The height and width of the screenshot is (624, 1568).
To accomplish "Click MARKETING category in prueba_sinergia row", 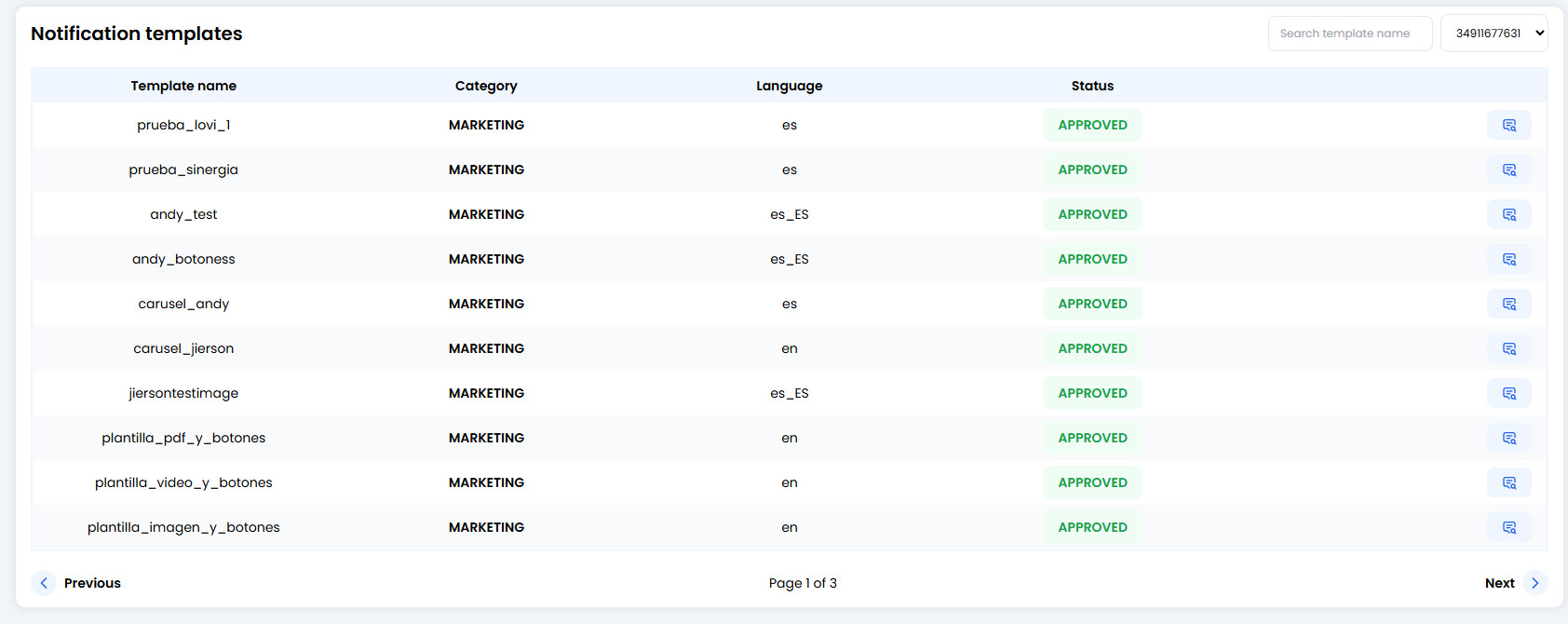I will (x=486, y=170).
